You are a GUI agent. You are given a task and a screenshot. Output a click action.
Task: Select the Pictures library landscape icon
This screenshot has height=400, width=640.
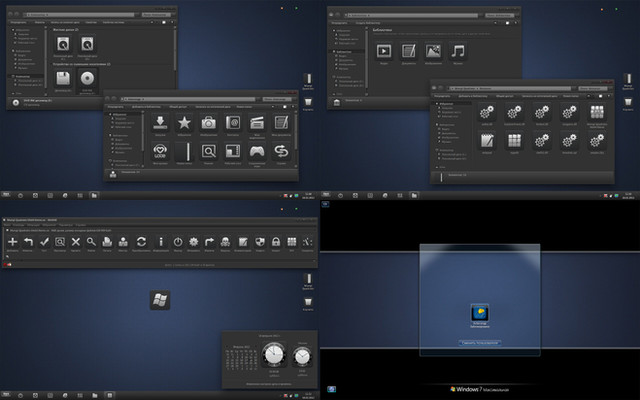(433, 51)
